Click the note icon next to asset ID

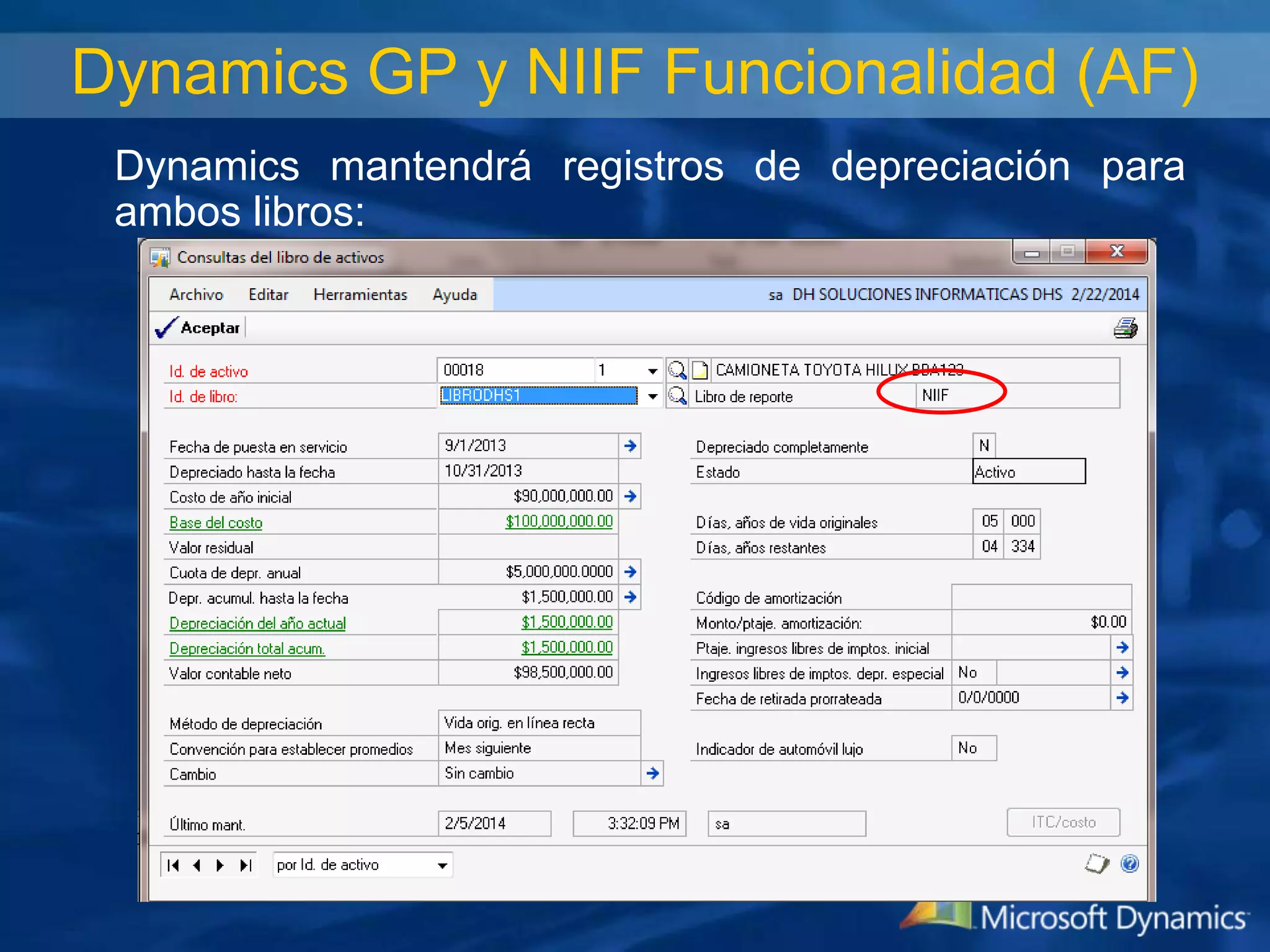[699, 370]
